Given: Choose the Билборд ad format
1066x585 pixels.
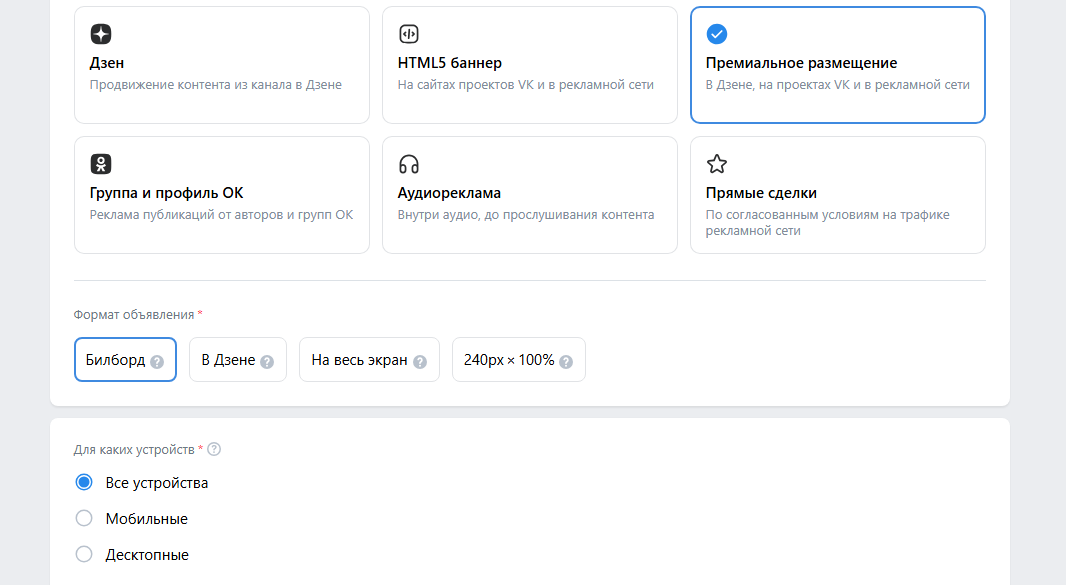Looking at the screenshot, I should [x=125, y=360].
